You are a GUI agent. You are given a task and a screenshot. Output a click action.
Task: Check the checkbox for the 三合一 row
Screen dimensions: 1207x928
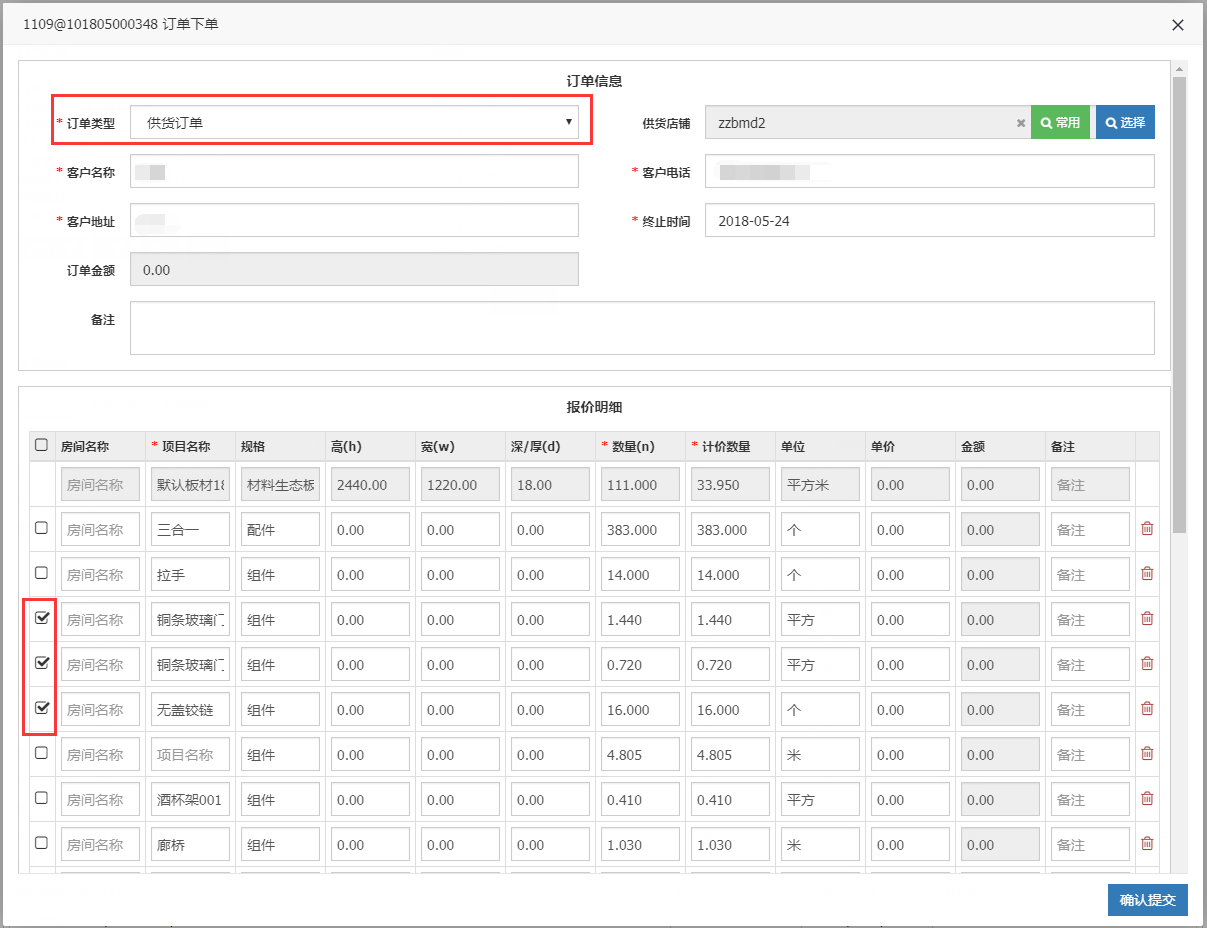click(41, 527)
